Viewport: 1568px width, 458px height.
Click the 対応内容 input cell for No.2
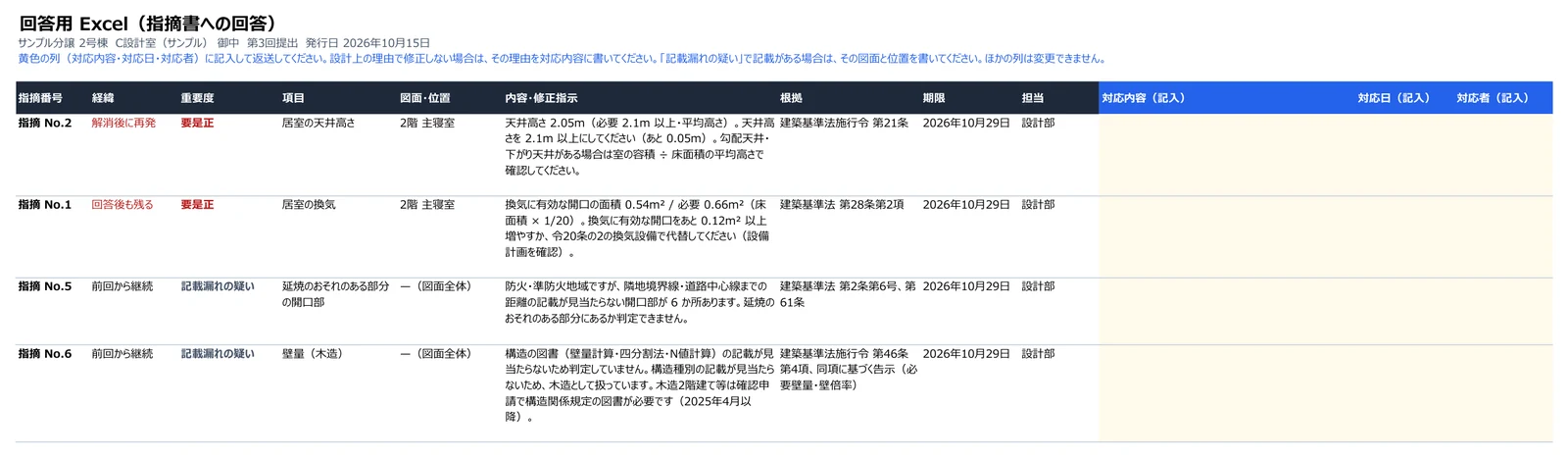point(1227,155)
